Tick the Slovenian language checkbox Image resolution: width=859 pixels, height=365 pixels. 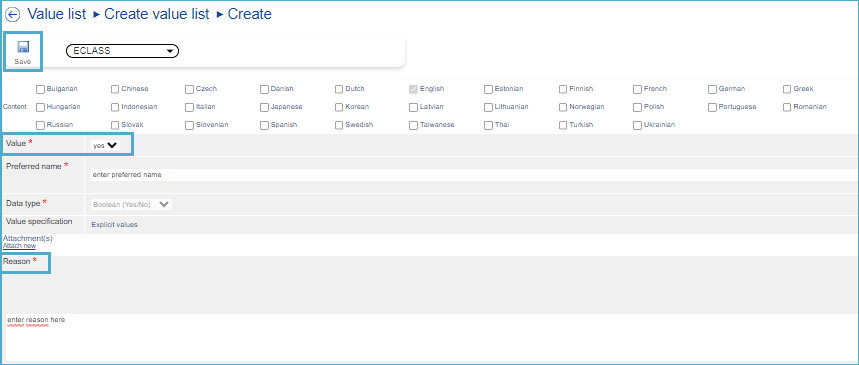tap(189, 125)
